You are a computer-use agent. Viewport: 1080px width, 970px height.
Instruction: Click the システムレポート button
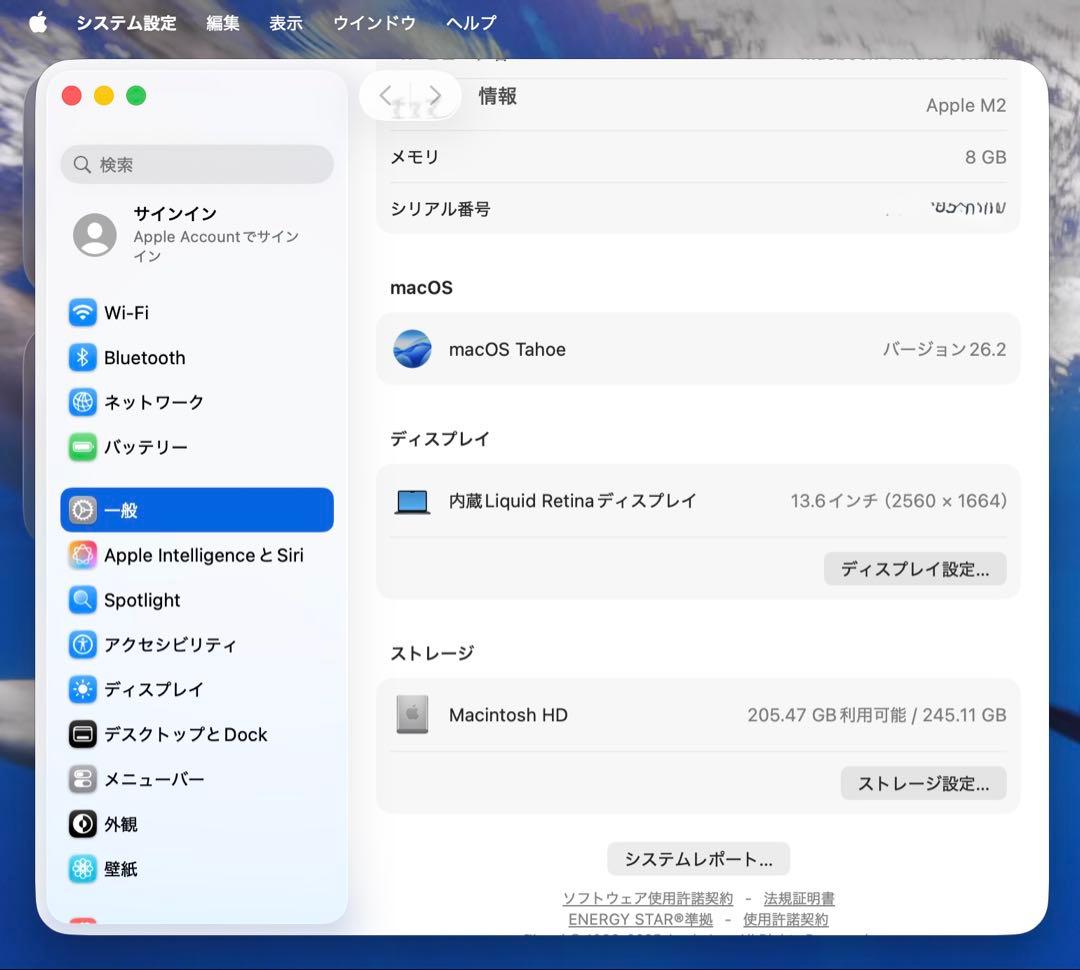697,858
